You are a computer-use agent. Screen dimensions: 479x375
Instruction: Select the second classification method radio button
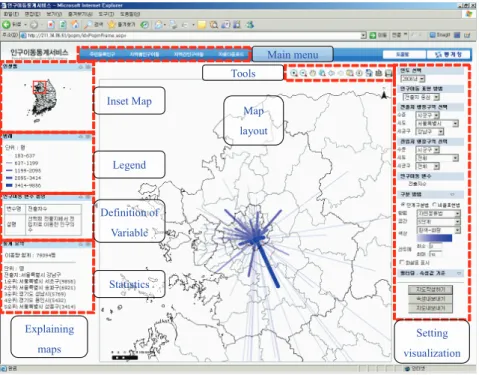pos(434,204)
